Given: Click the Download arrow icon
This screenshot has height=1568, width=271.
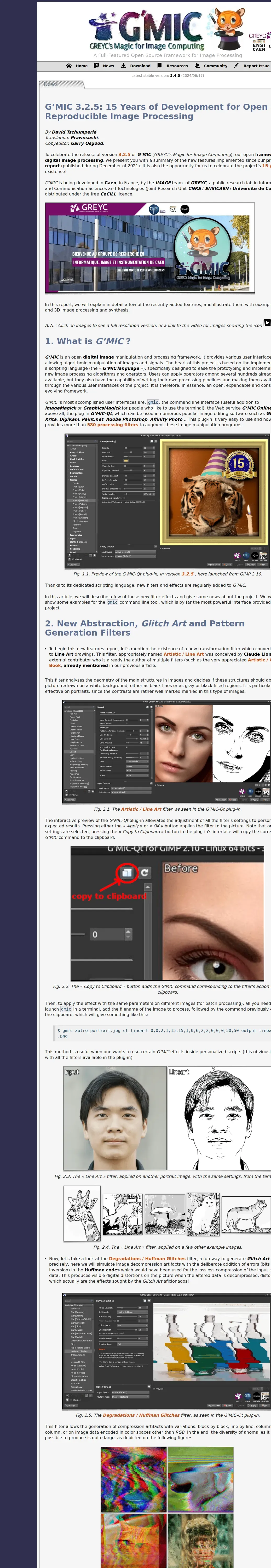Looking at the screenshot, I should (124, 66).
